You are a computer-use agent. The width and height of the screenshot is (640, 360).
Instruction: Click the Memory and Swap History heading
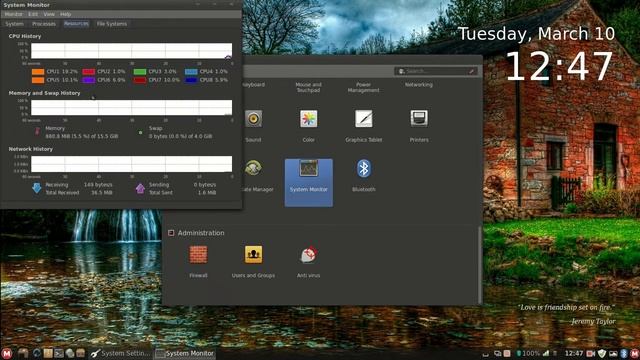tap(44, 93)
